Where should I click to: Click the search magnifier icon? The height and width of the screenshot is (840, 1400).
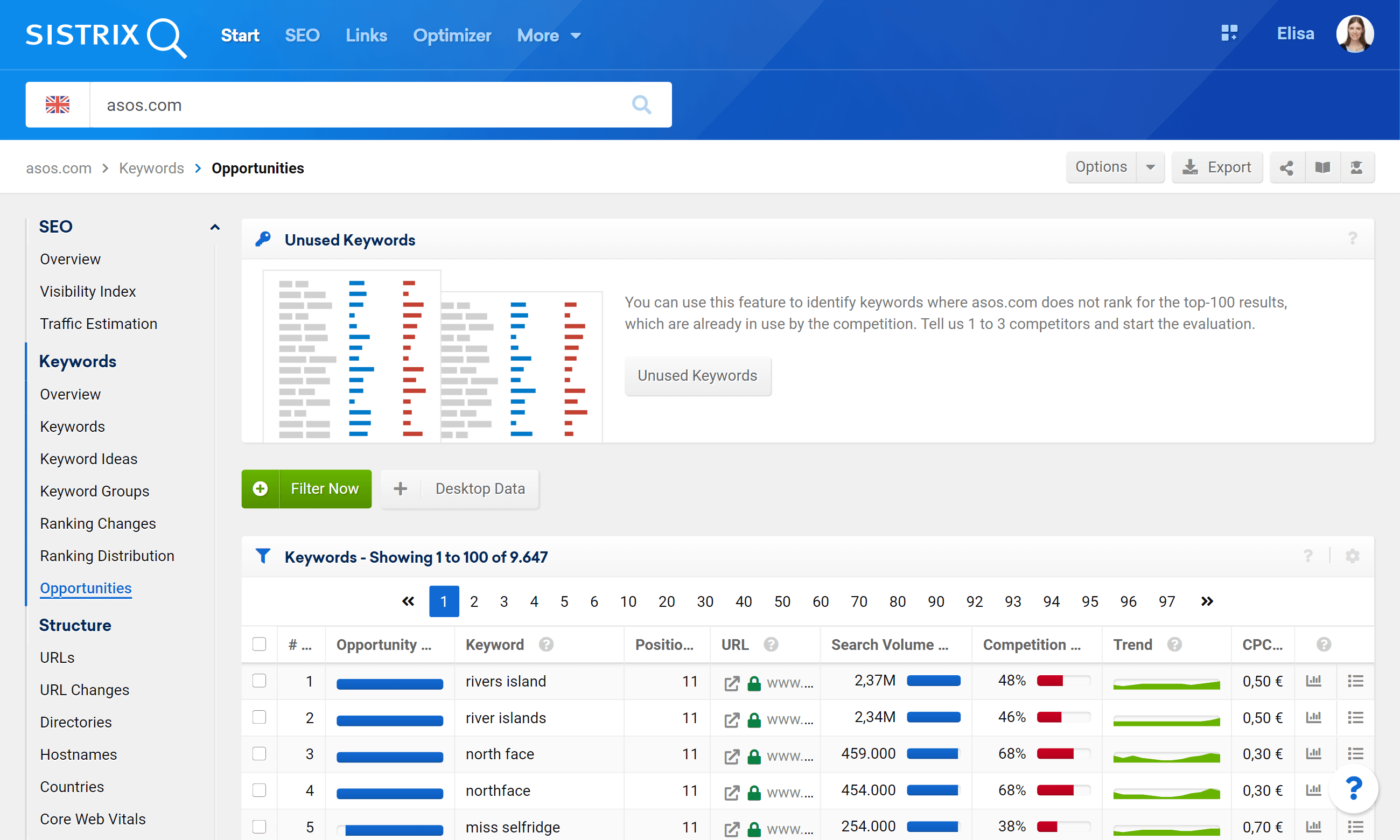click(x=641, y=104)
